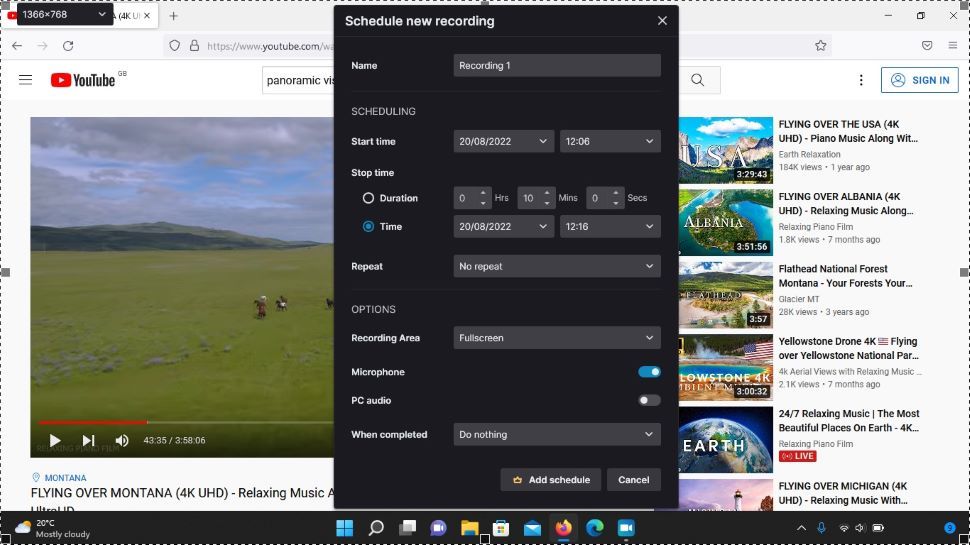This screenshot has height=545, width=970.
Task: Open Mail app from the taskbar
Action: coord(532,528)
